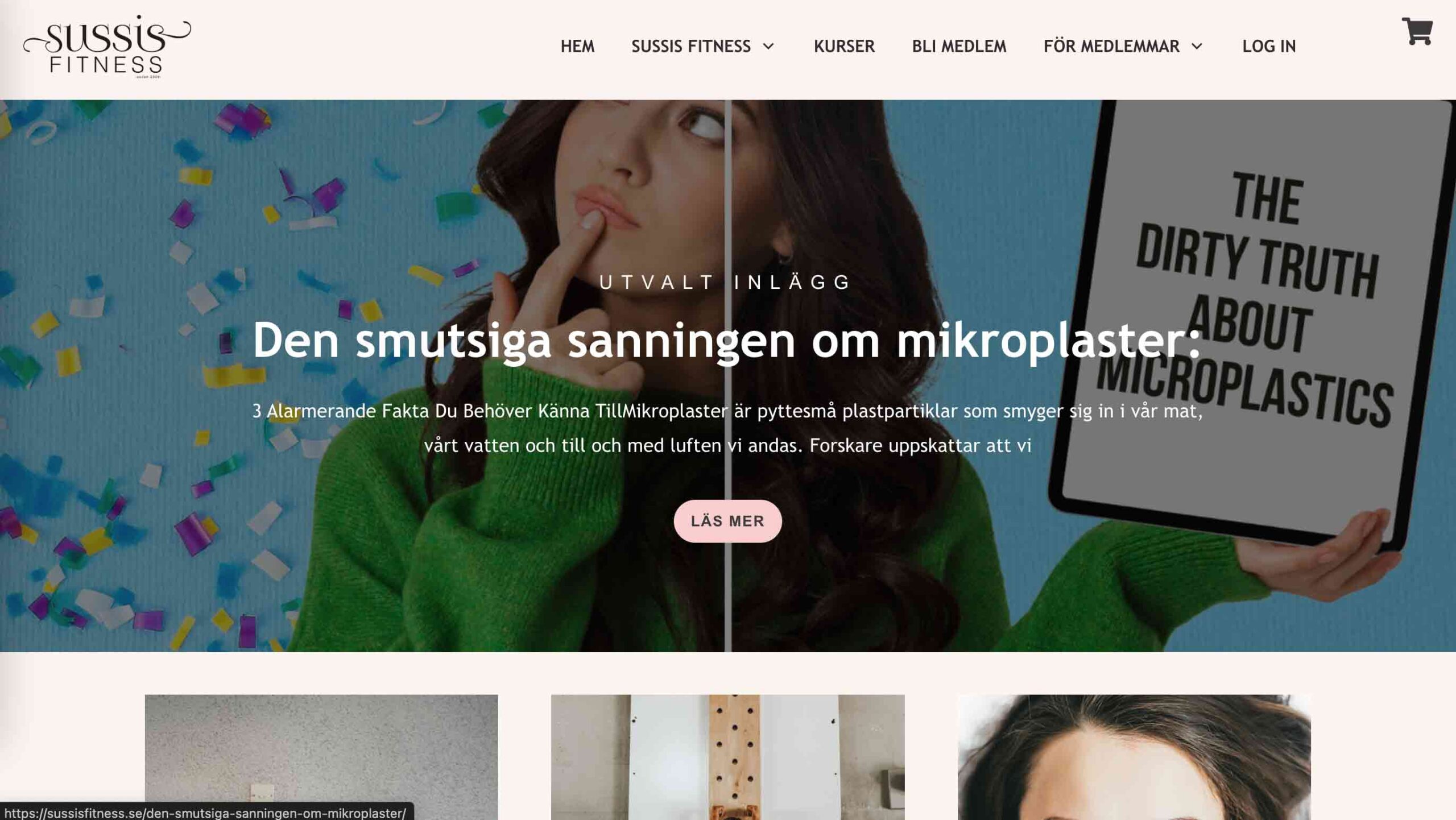Expand the Sussis Fitness menu chevron
The width and height of the screenshot is (1456, 820).
pyautogui.click(x=768, y=46)
